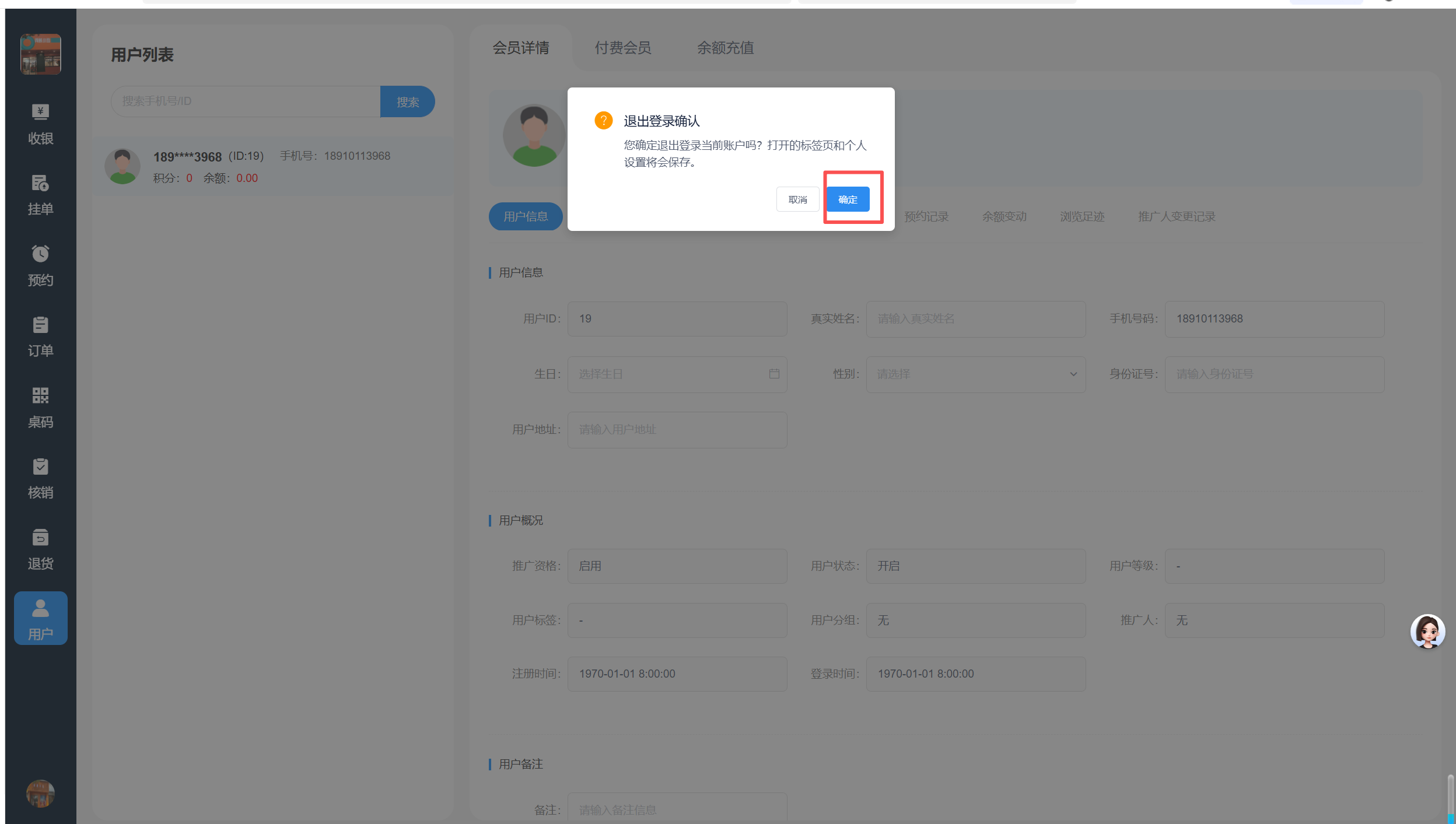Click 确定 to confirm logout
Image resolution: width=1456 pixels, height=824 pixels.
(848, 199)
